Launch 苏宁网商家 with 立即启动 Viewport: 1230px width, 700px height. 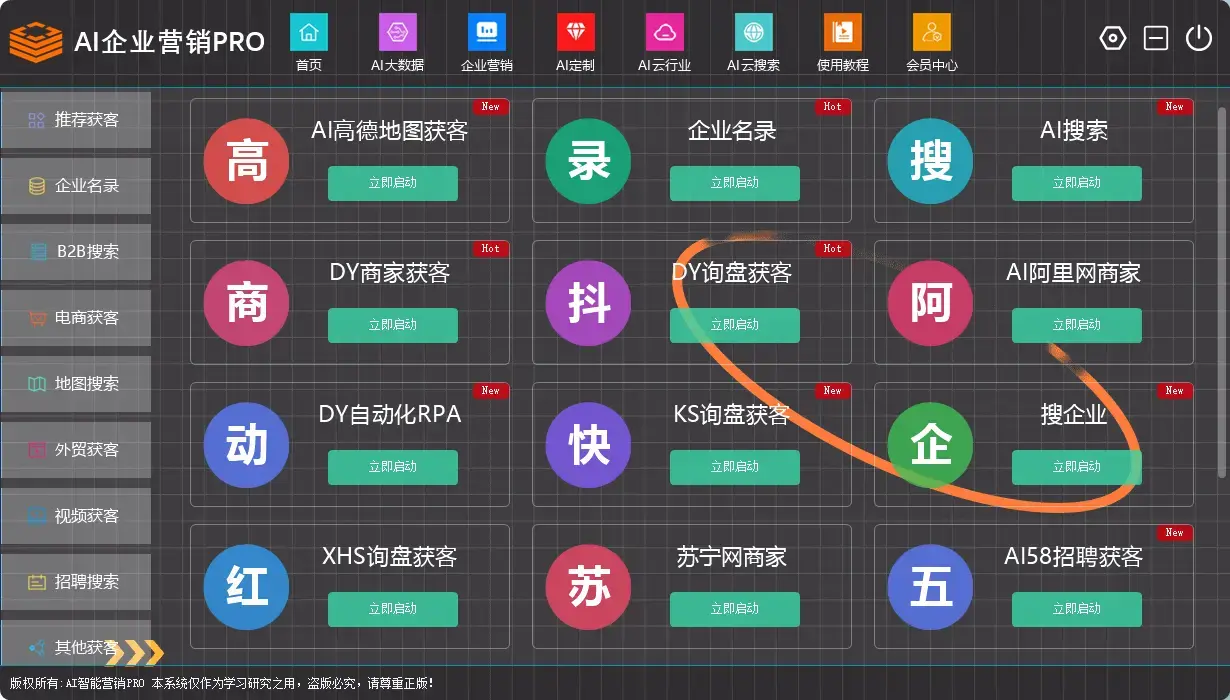pyautogui.click(x=735, y=609)
